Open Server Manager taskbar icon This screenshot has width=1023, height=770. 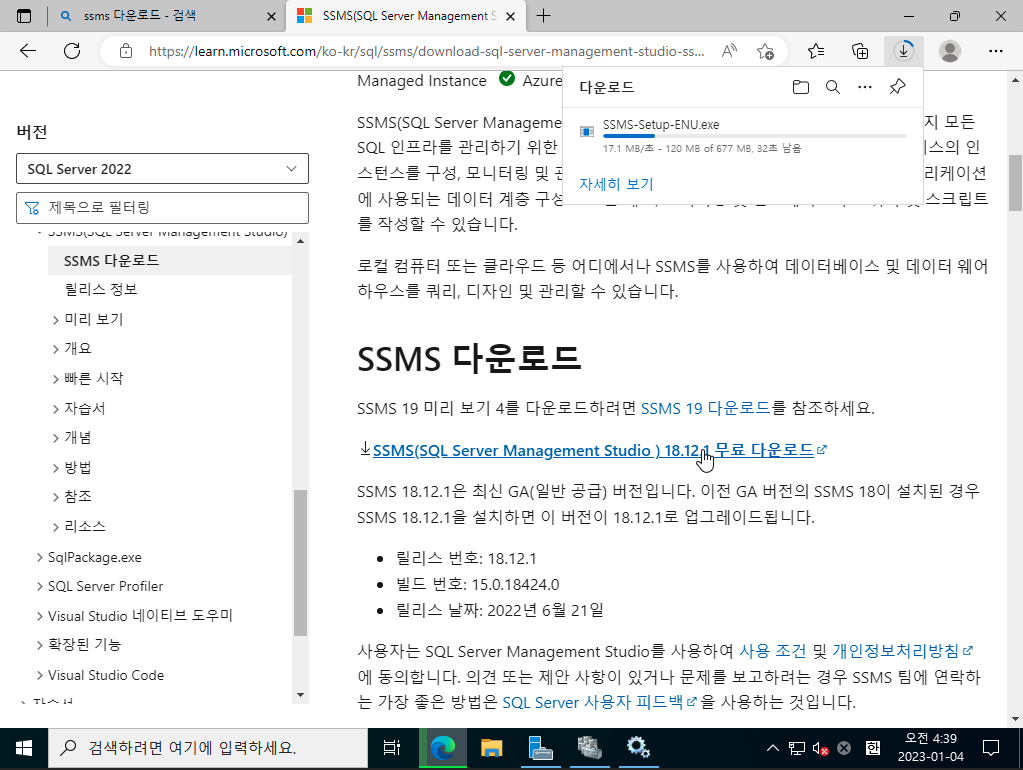pos(540,748)
